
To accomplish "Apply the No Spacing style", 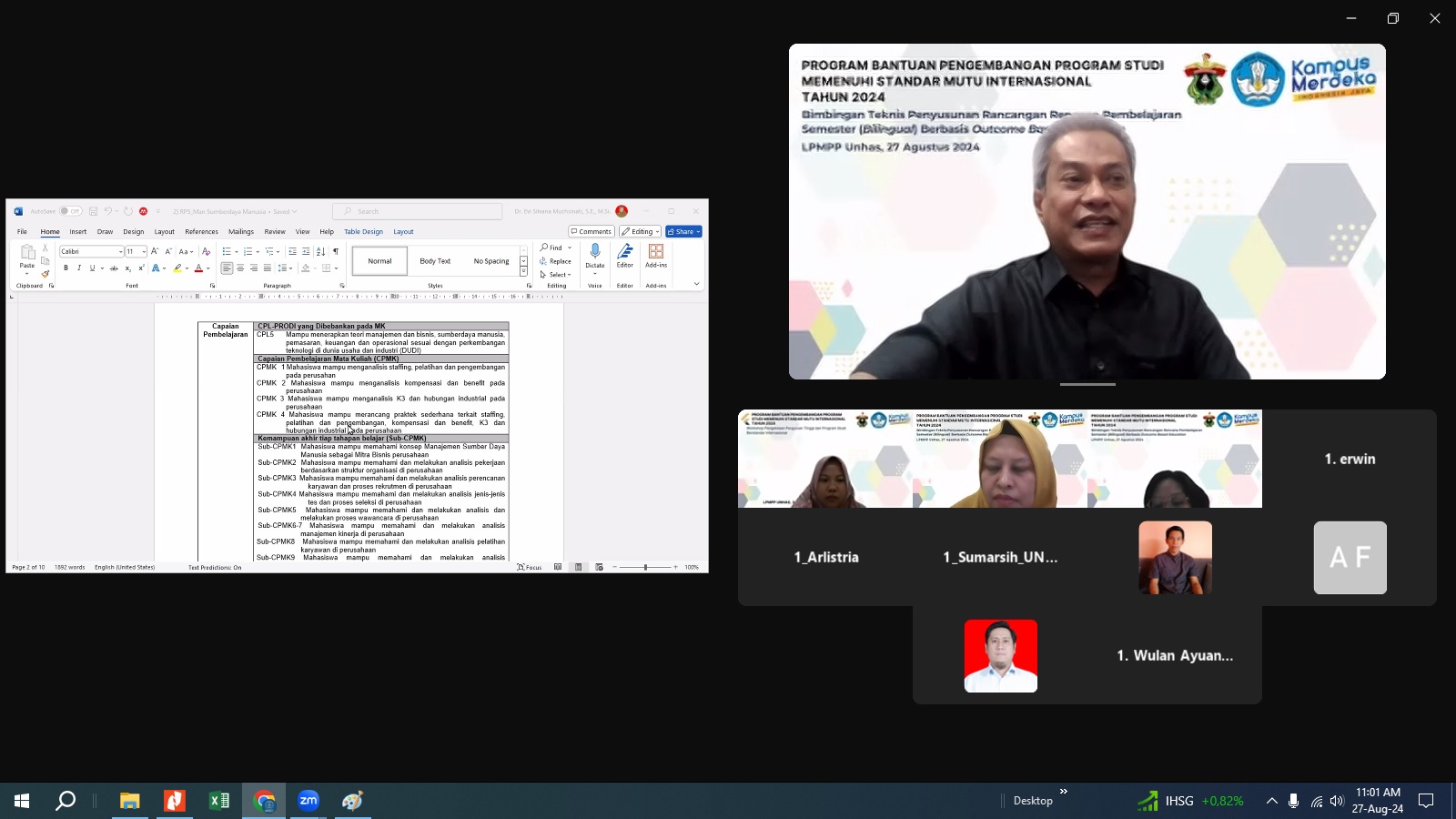I will coord(491,260).
